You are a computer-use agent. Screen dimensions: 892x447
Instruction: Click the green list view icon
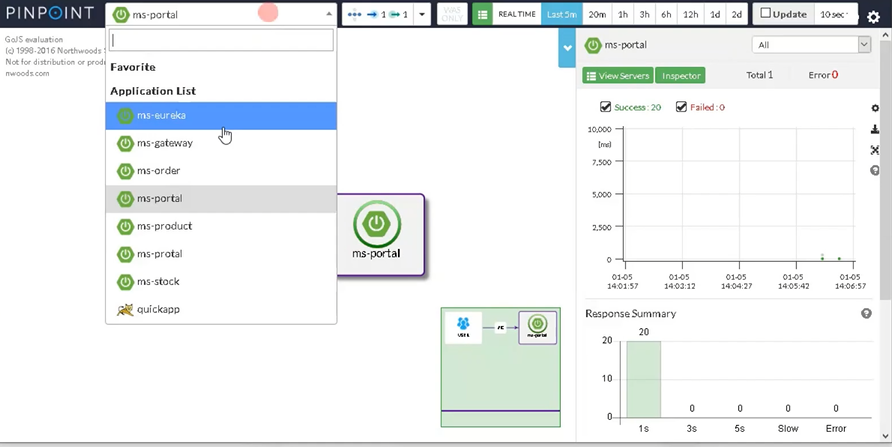tap(482, 14)
